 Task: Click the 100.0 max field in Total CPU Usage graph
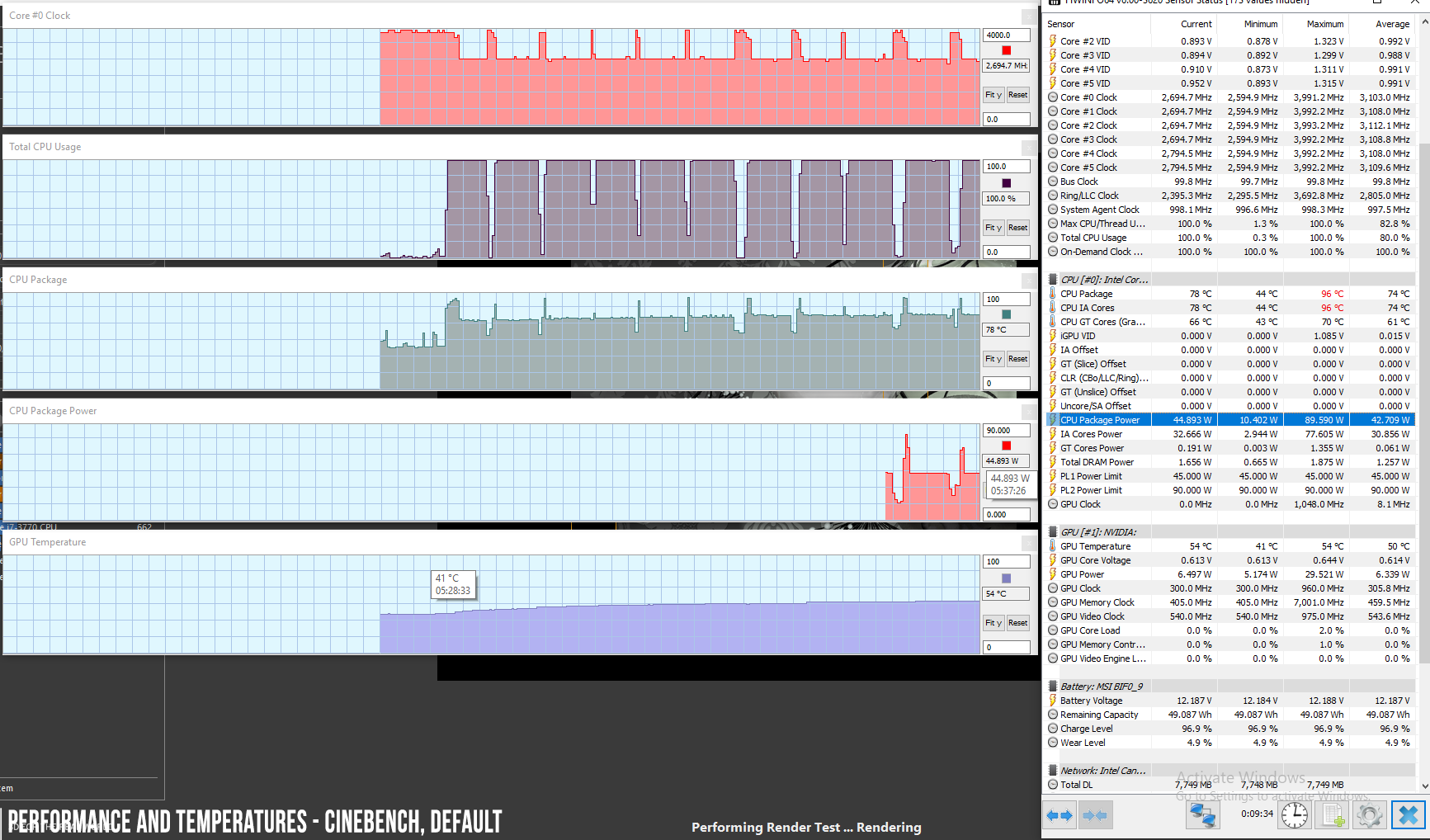click(x=1006, y=167)
